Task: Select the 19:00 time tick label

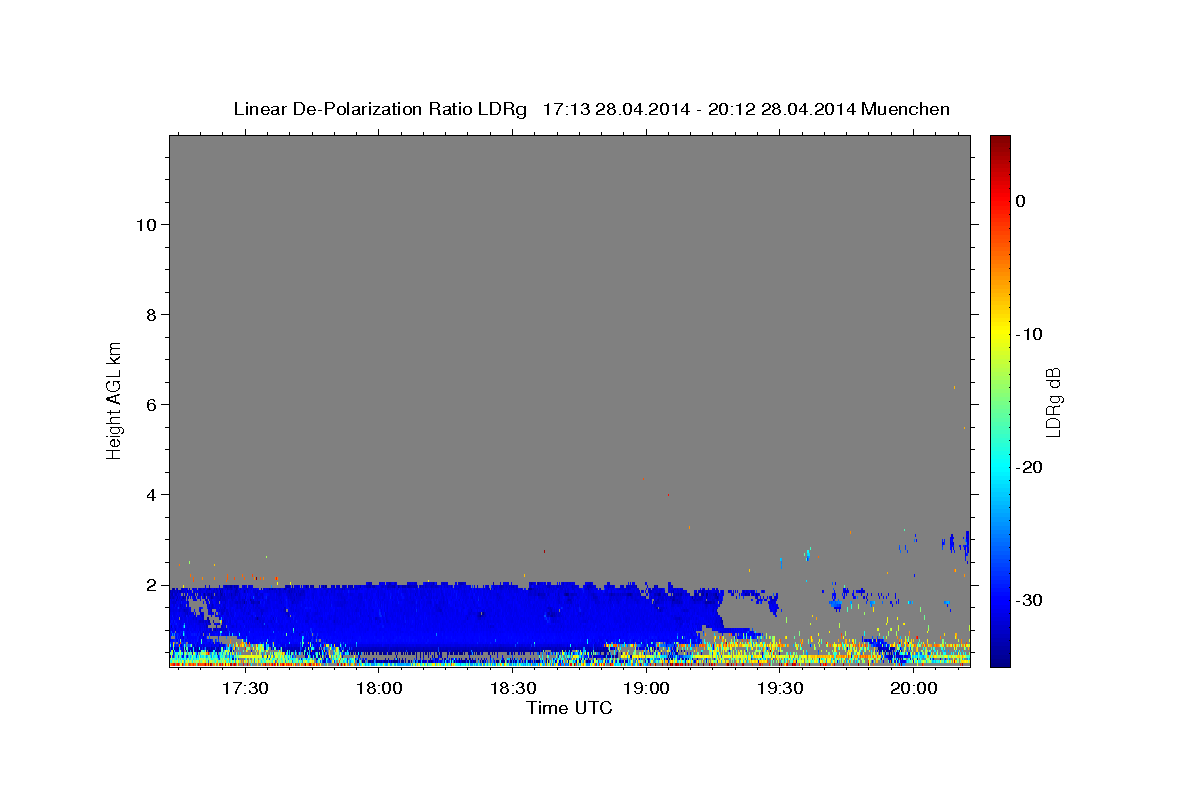Action: 646,688
